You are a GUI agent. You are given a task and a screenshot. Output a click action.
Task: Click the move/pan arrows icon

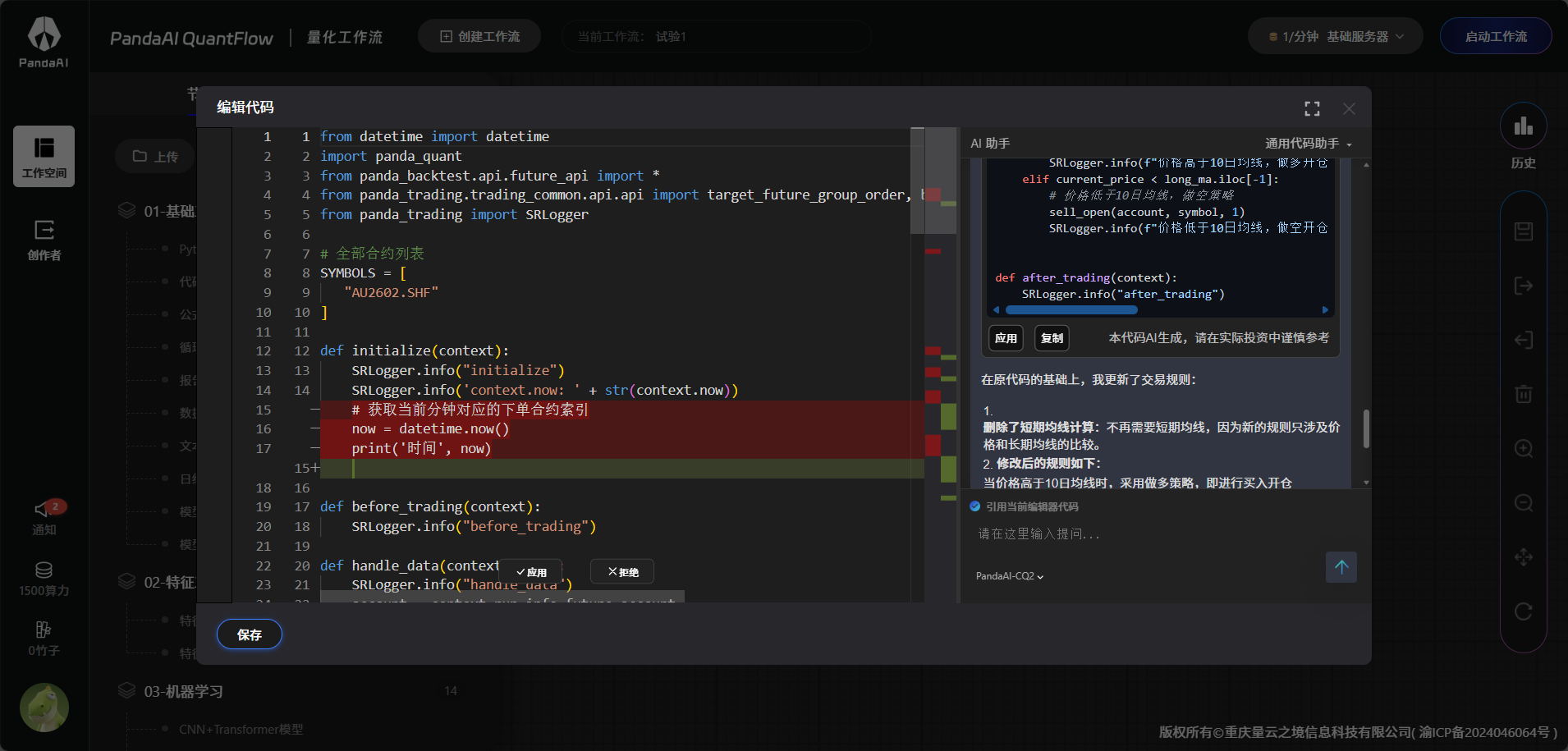click(1524, 557)
